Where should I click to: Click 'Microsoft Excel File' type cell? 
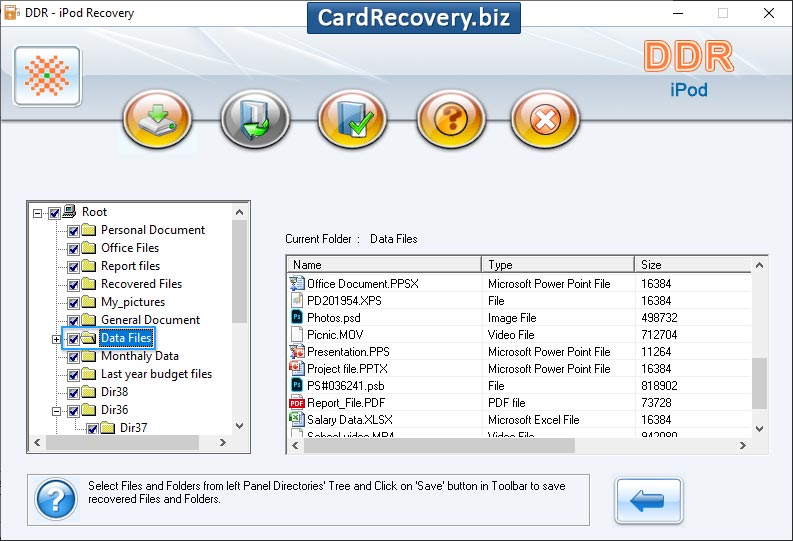click(x=534, y=420)
